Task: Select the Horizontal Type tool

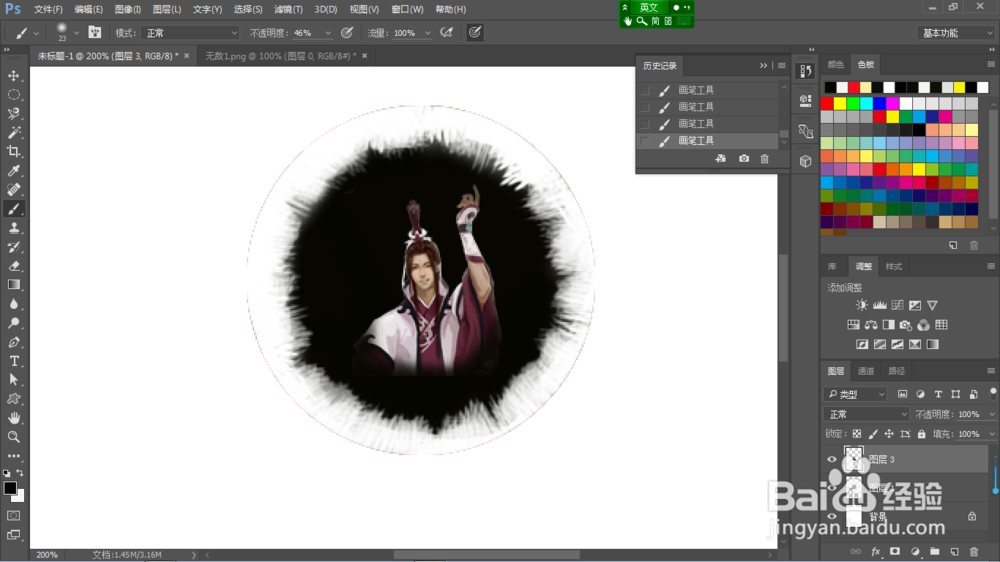Action: click(x=13, y=361)
